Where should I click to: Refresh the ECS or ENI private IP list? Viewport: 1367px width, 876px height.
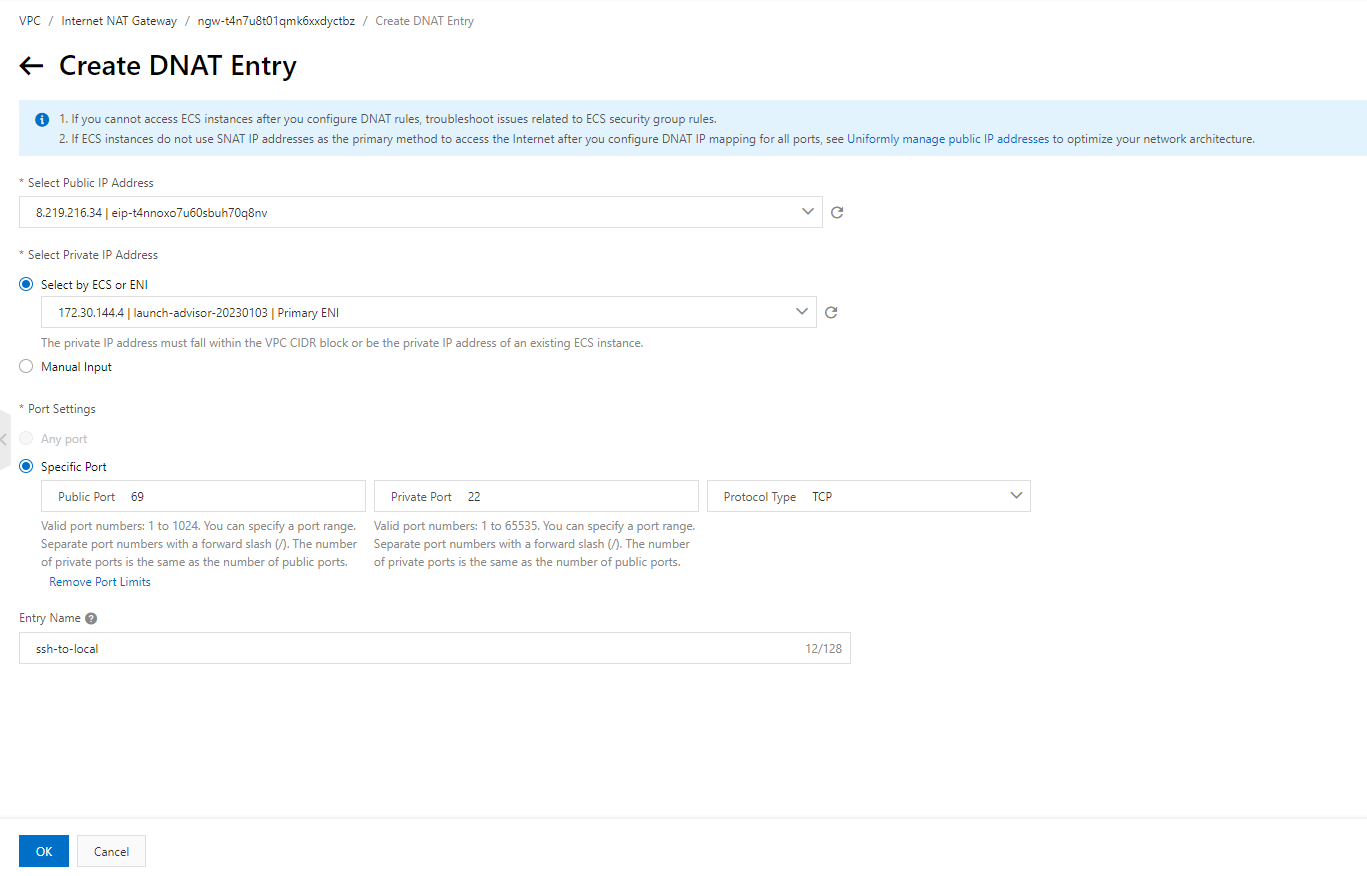830,312
